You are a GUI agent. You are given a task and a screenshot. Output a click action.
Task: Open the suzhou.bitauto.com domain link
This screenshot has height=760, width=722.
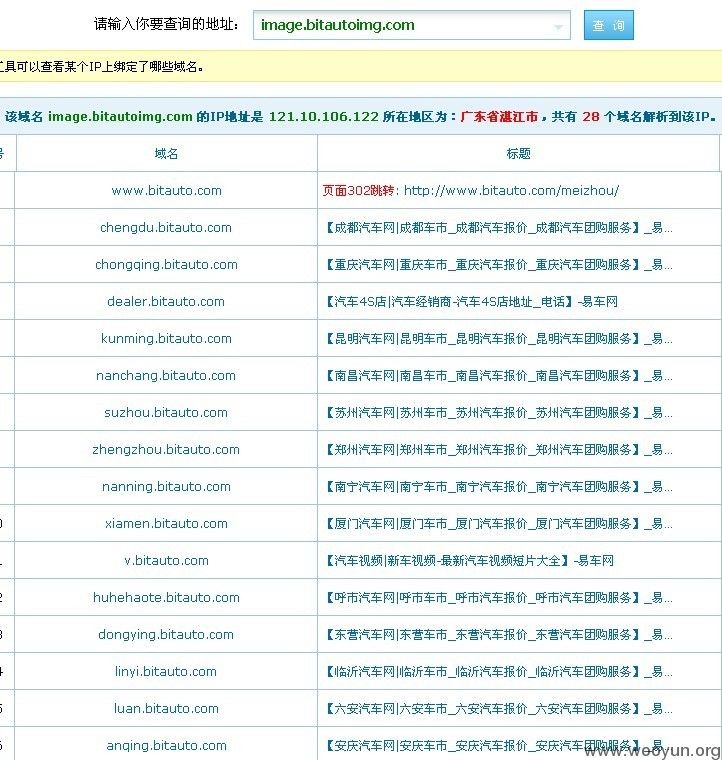point(166,412)
